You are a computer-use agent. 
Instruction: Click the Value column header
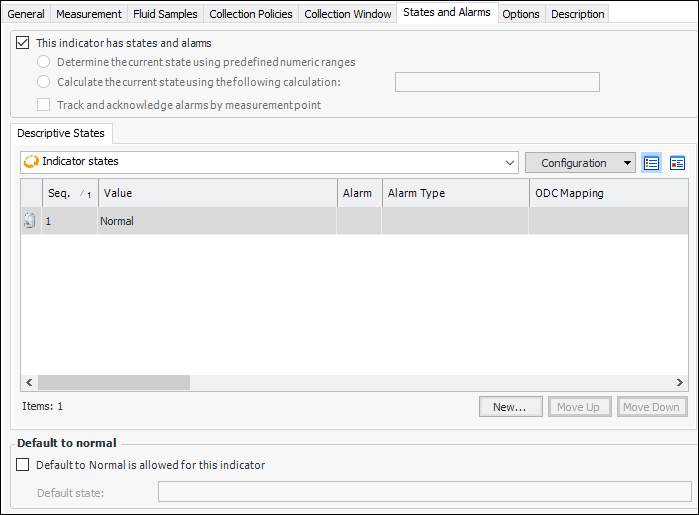[x=218, y=193]
